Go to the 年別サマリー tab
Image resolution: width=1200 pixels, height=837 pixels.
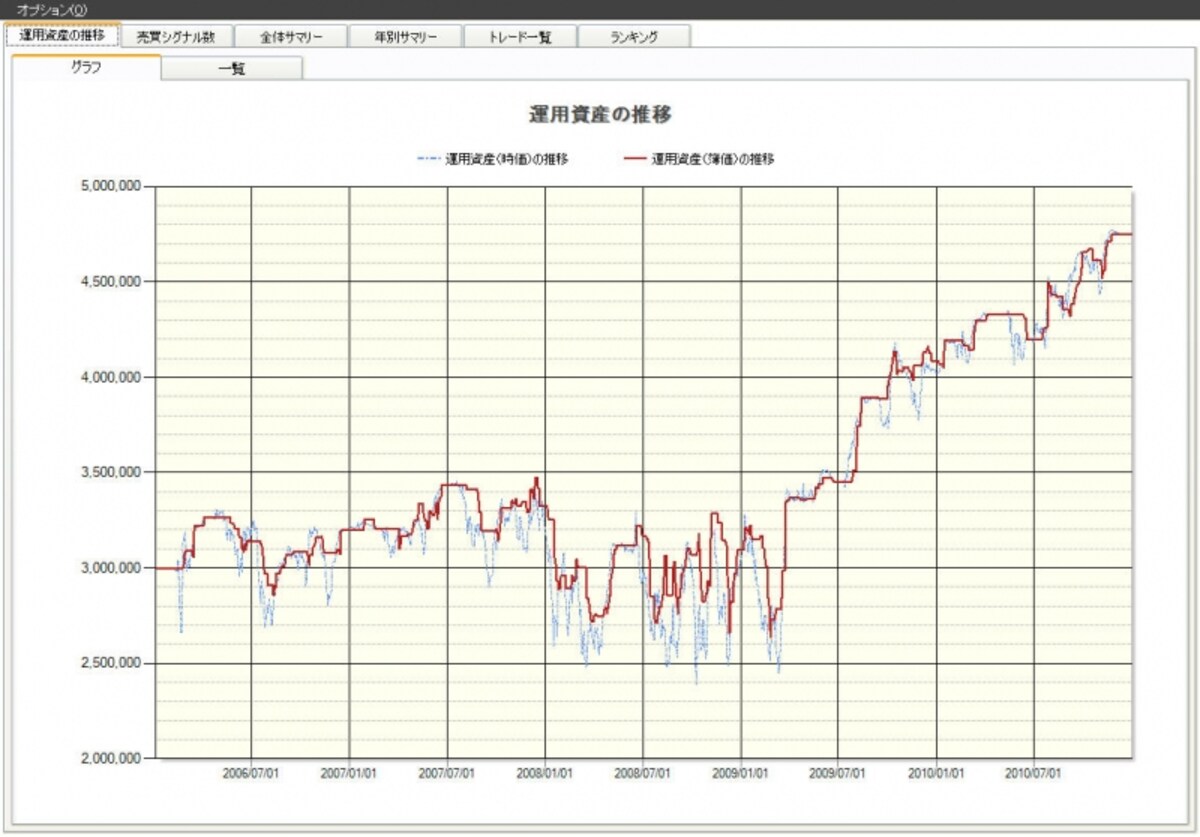pyautogui.click(x=405, y=36)
